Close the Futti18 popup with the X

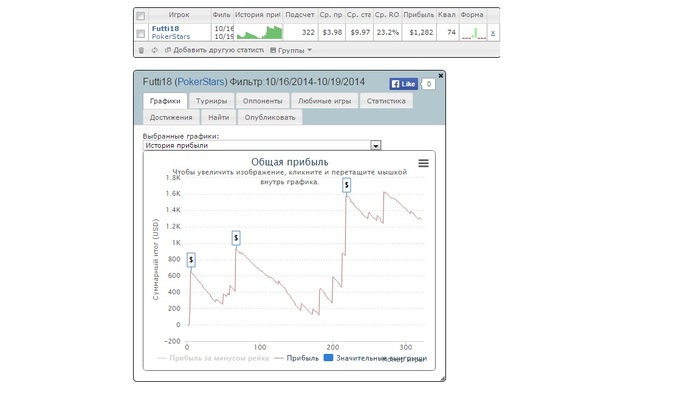coord(441,76)
